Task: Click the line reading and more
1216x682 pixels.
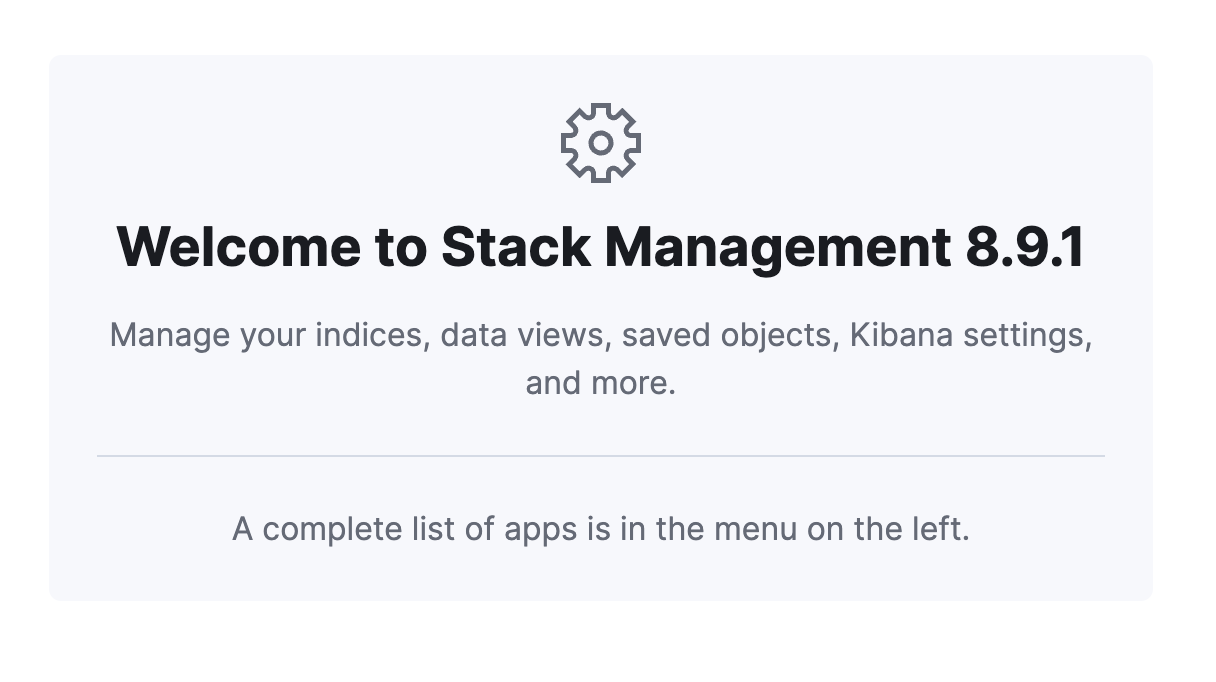Action: pyautogui.click(x=601, y=382)
